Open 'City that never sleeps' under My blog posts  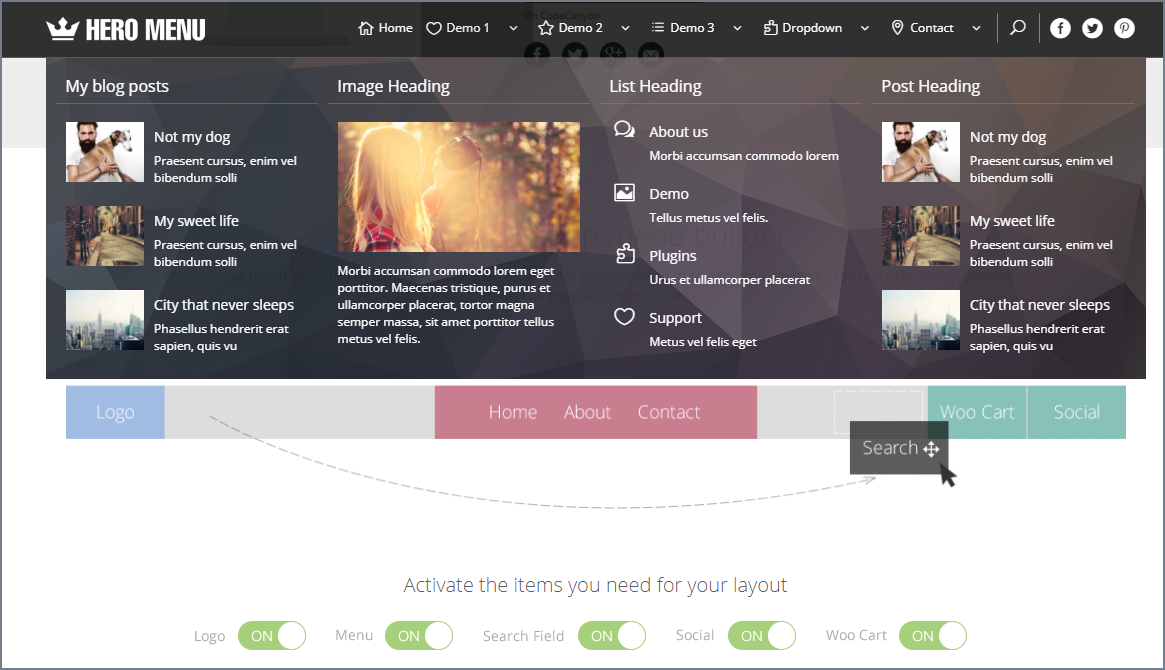tap(224, 305)
